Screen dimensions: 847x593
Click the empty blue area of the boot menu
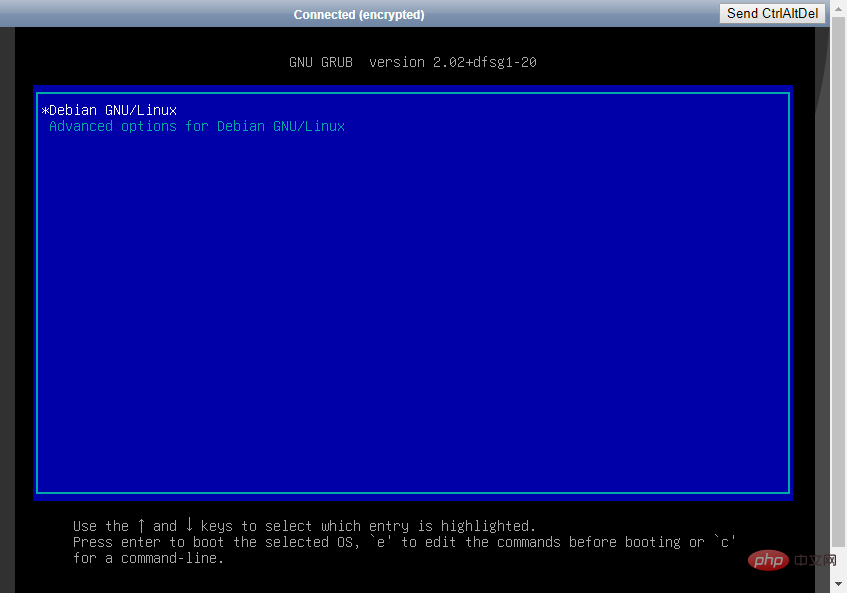click(x=413, y=313)
